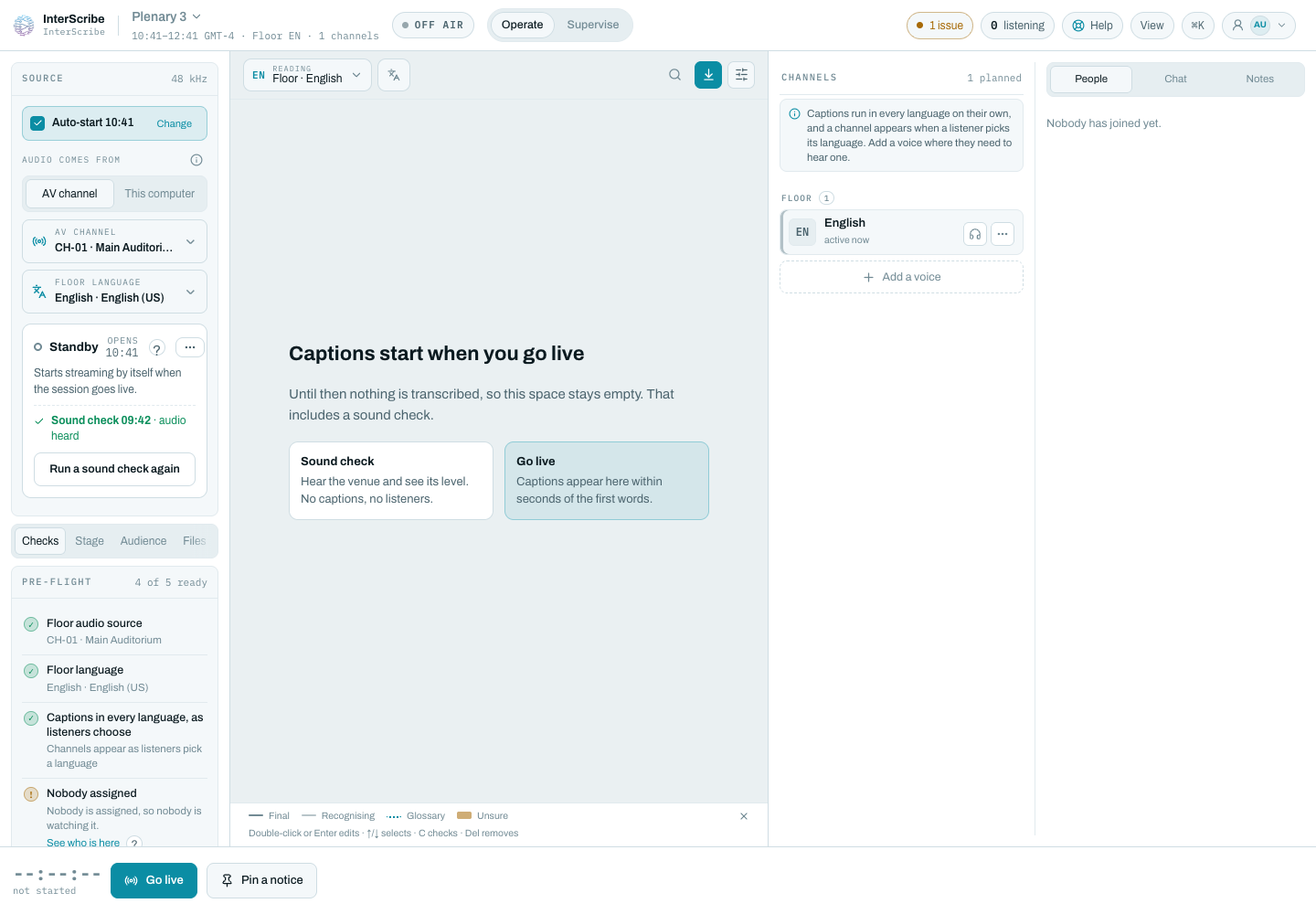Click the green check icon beside Floor language
Image resolution: width=1316 pixels, height=914 pixels.
(x=31, y=671)
